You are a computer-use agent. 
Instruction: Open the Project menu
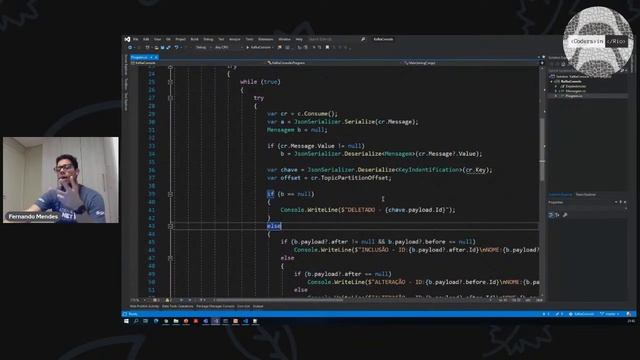click(180, 39)
